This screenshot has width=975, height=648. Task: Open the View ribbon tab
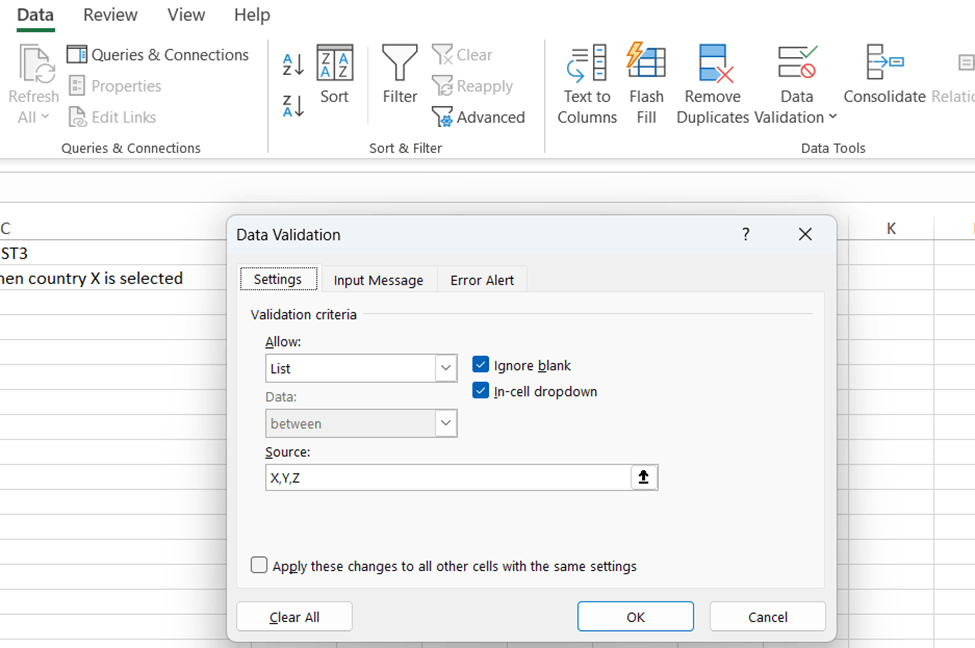[186, 15]
